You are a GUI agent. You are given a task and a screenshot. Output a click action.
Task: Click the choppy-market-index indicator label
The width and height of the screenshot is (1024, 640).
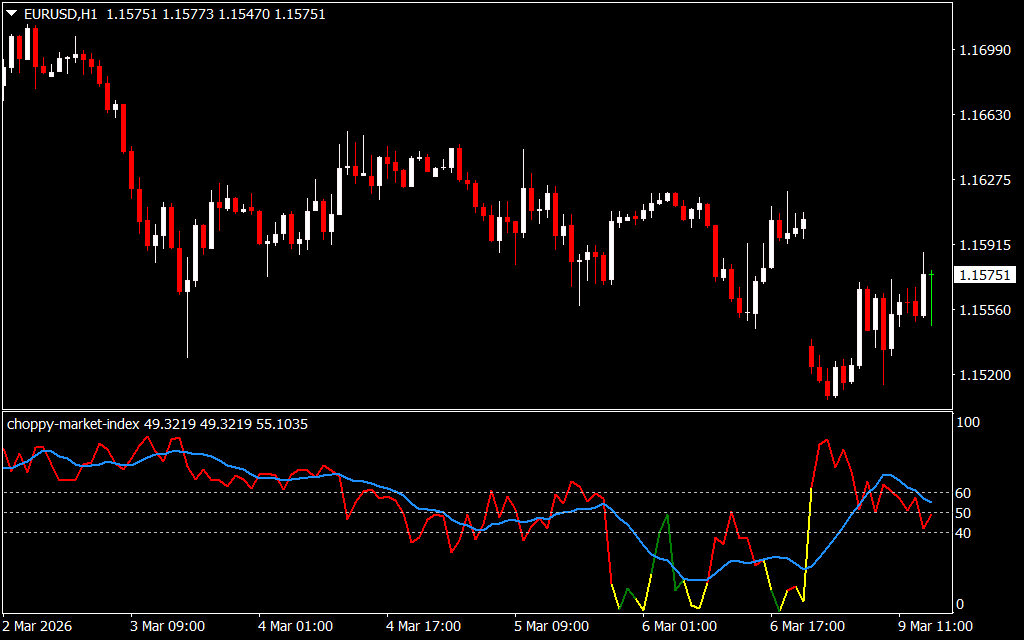(x=74, y=424)
